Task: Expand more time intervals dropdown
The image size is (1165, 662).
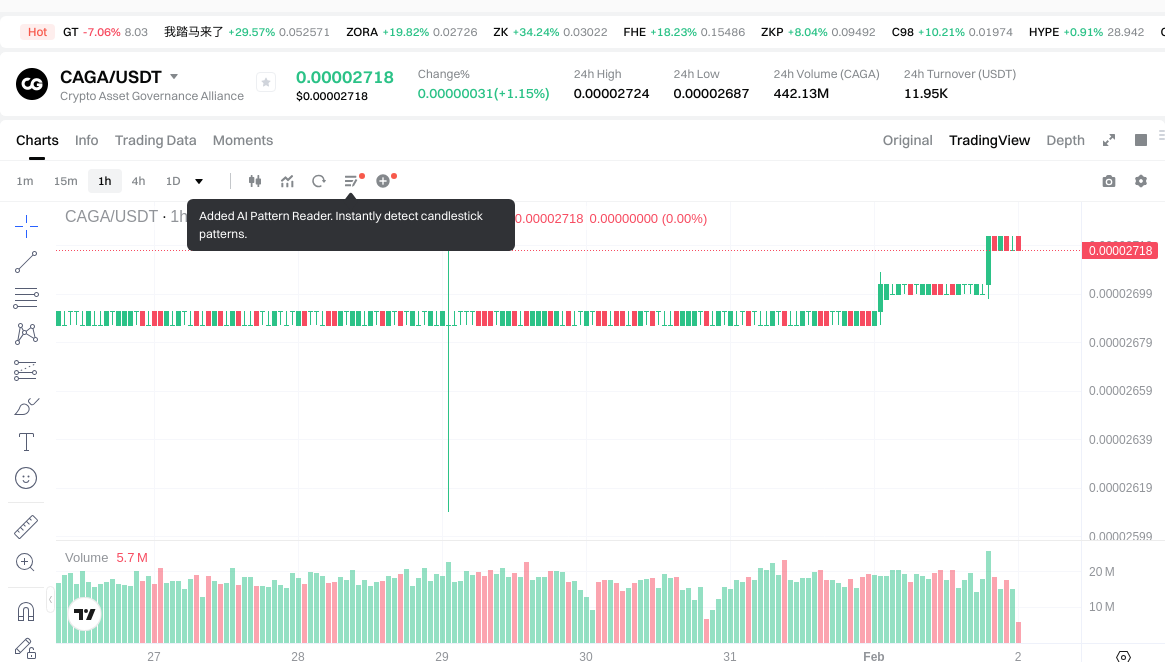Action: click(x=199, y=181)
